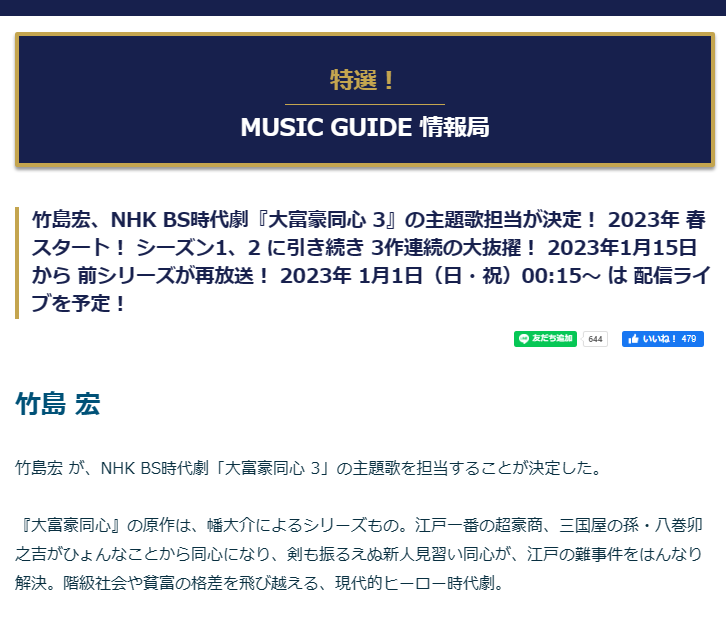Click the sentence 竹島宏 が、NHK BS時代劇「大富豪同心 3」
Screen dimensions: 726x630
(x=308, y=468)
